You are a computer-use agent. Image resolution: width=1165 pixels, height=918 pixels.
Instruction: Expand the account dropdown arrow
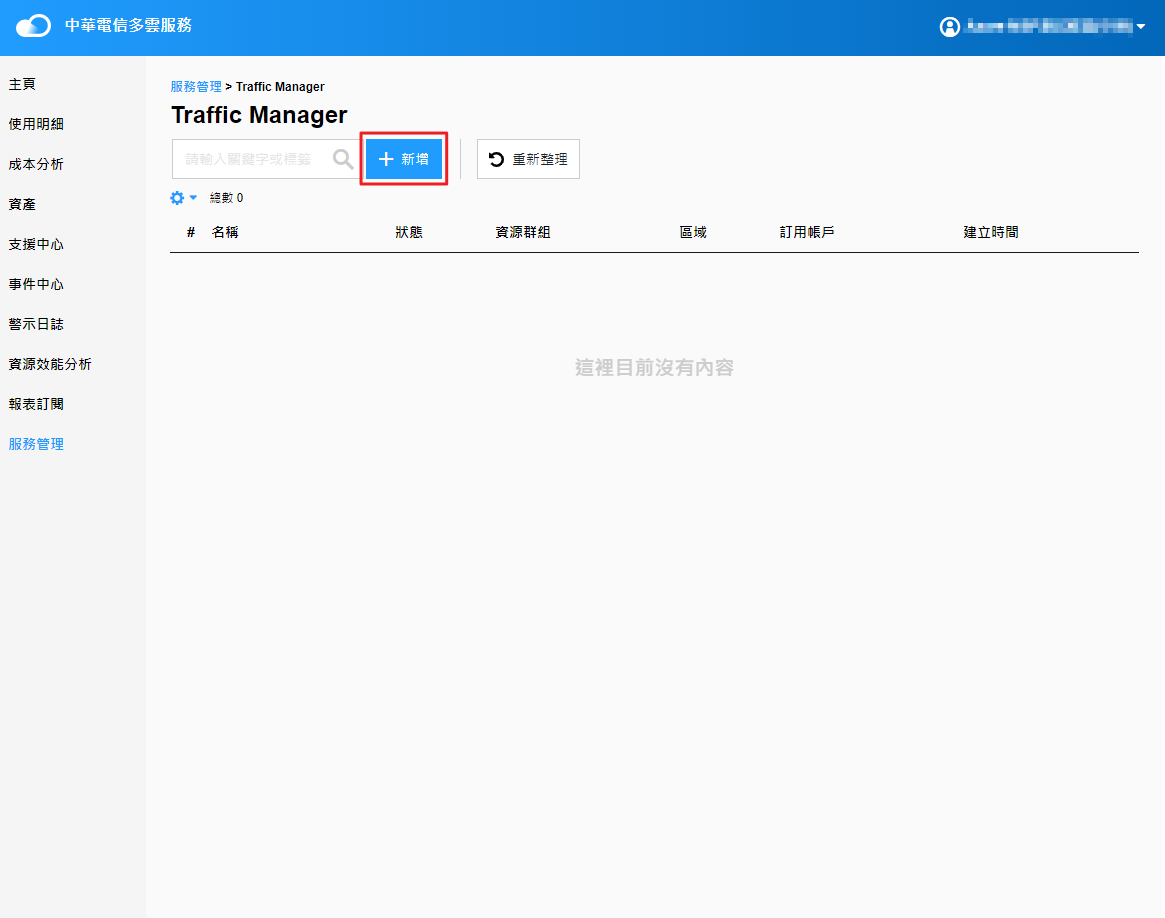click(1140, 27)
